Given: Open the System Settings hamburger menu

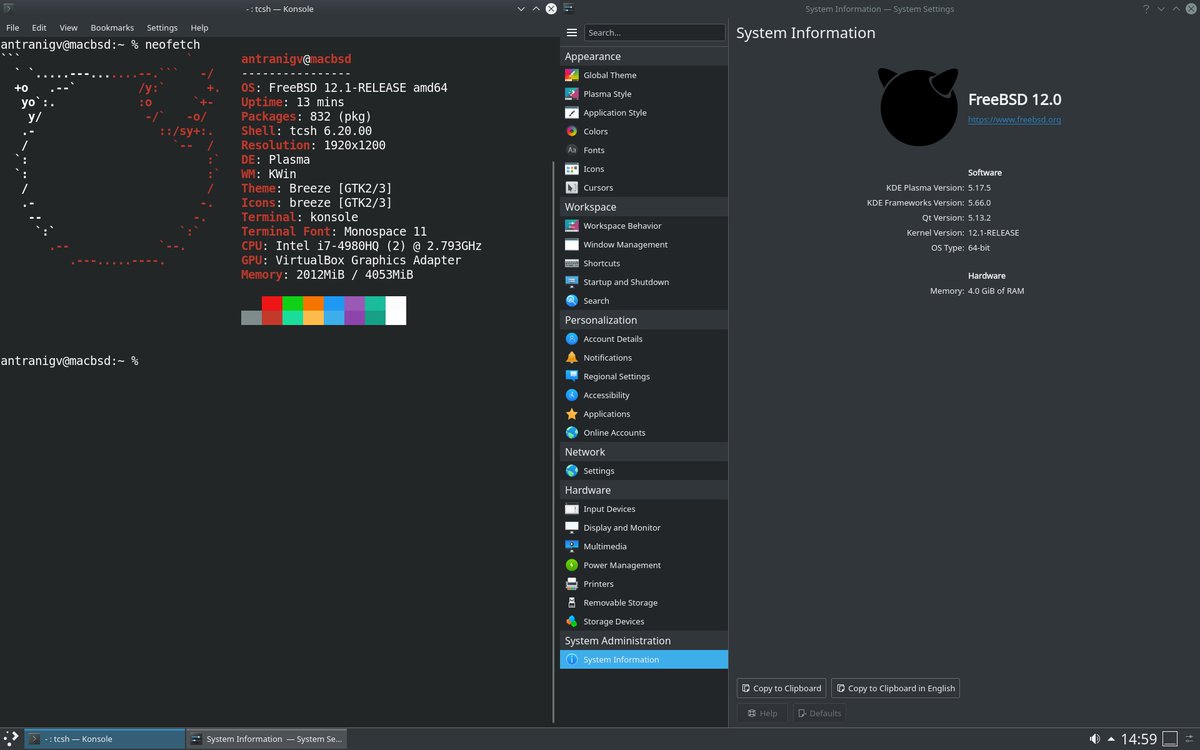Looking at the screenshot, I should pos(572,33).
